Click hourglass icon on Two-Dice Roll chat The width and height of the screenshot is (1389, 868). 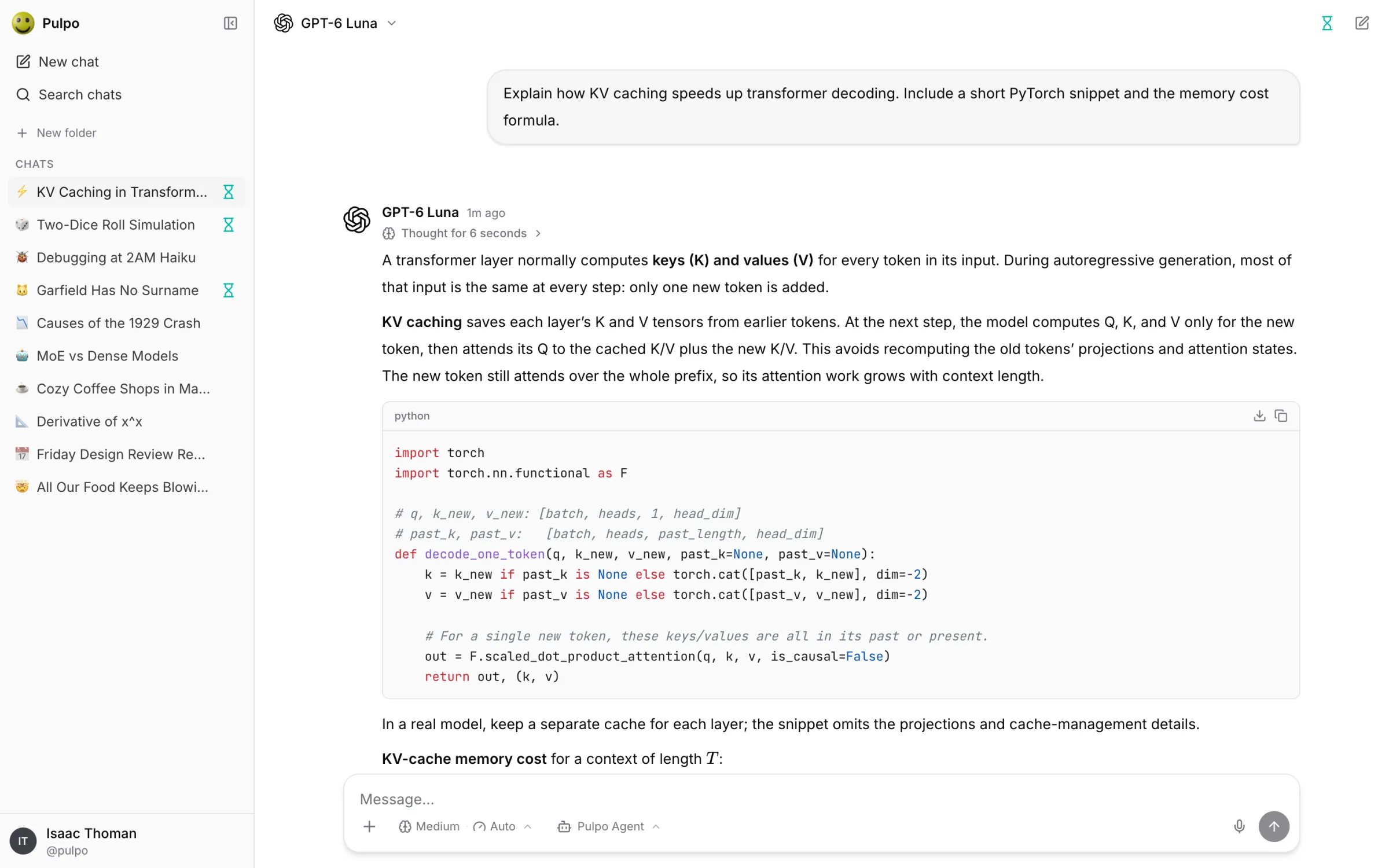click(229, 225)
